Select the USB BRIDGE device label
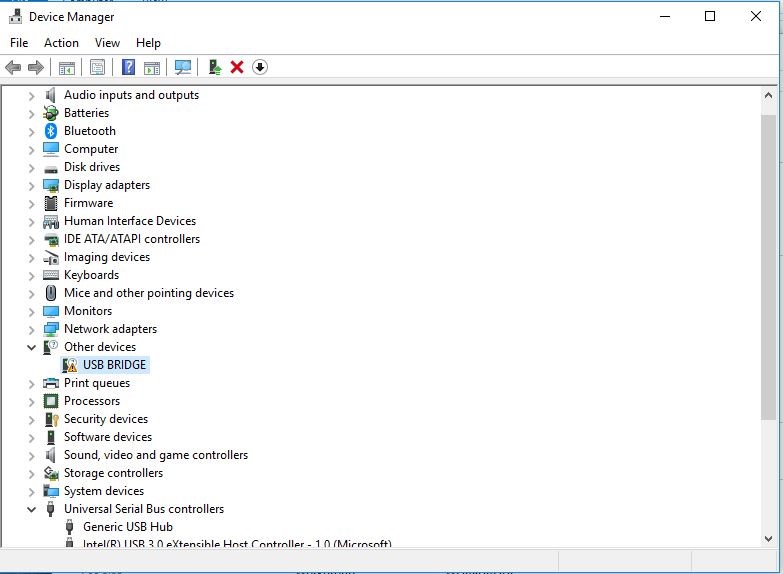Viewport: 783px width, 574px height. 114,365
